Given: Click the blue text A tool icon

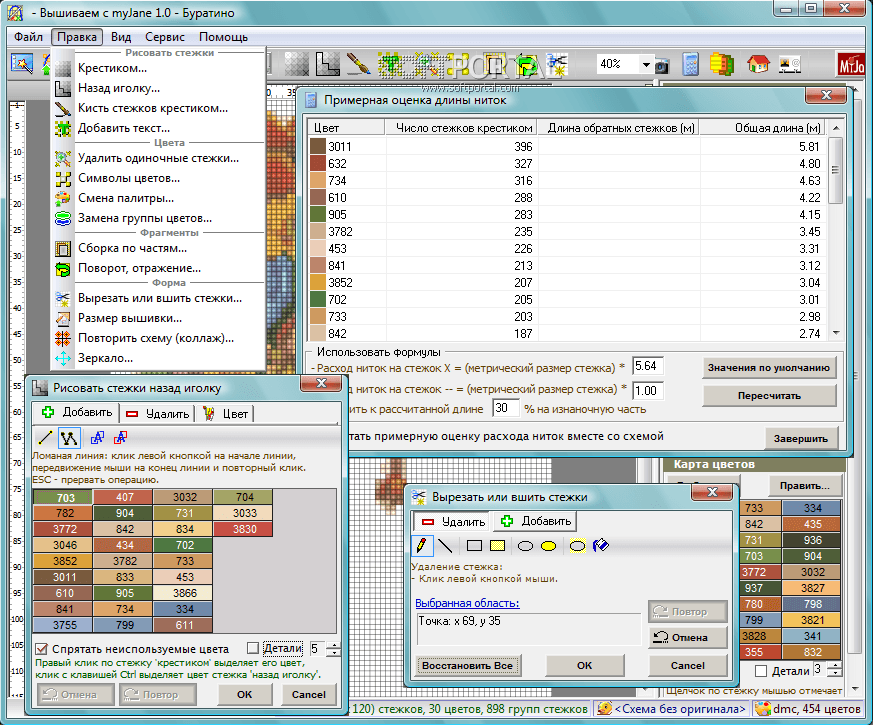Looking at the screenshot, I should pyautogui.click(x=97, y=438).
